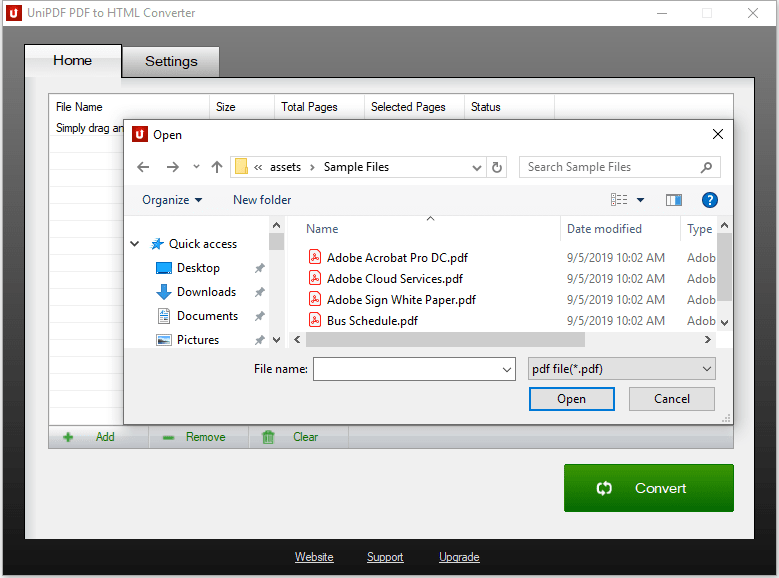
Task: Open the pdf file(*.pdf) filter dropdown
Action: pyautogui.click(x=622, y=369)
